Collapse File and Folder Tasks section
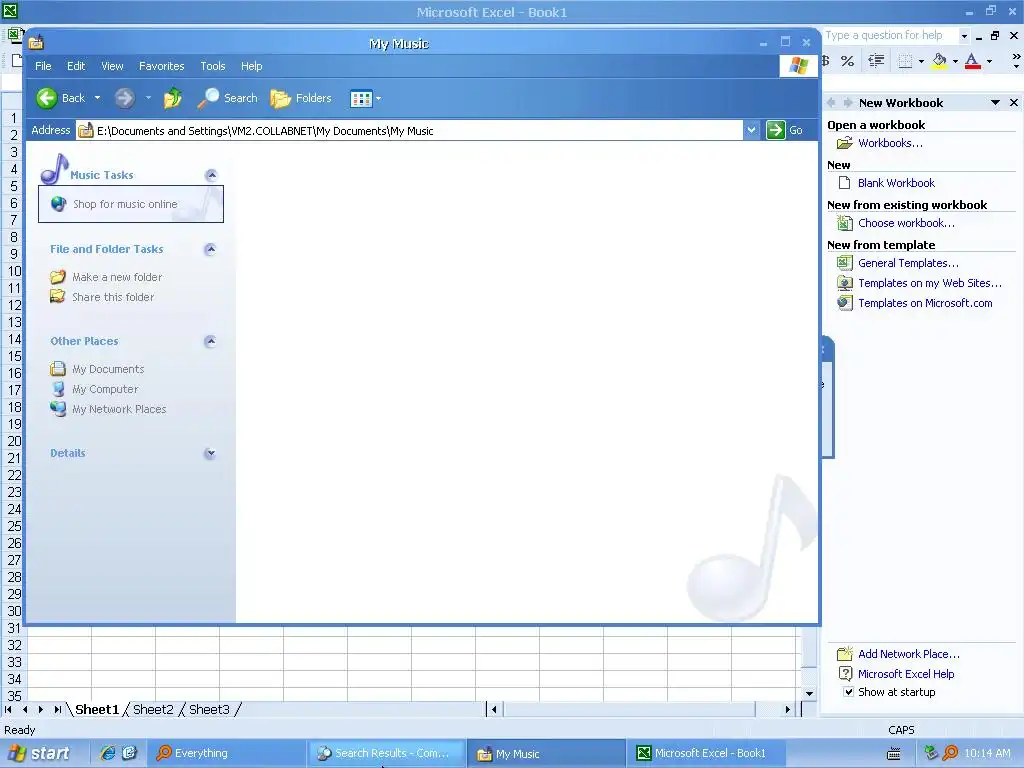 [x=210, y=249]
